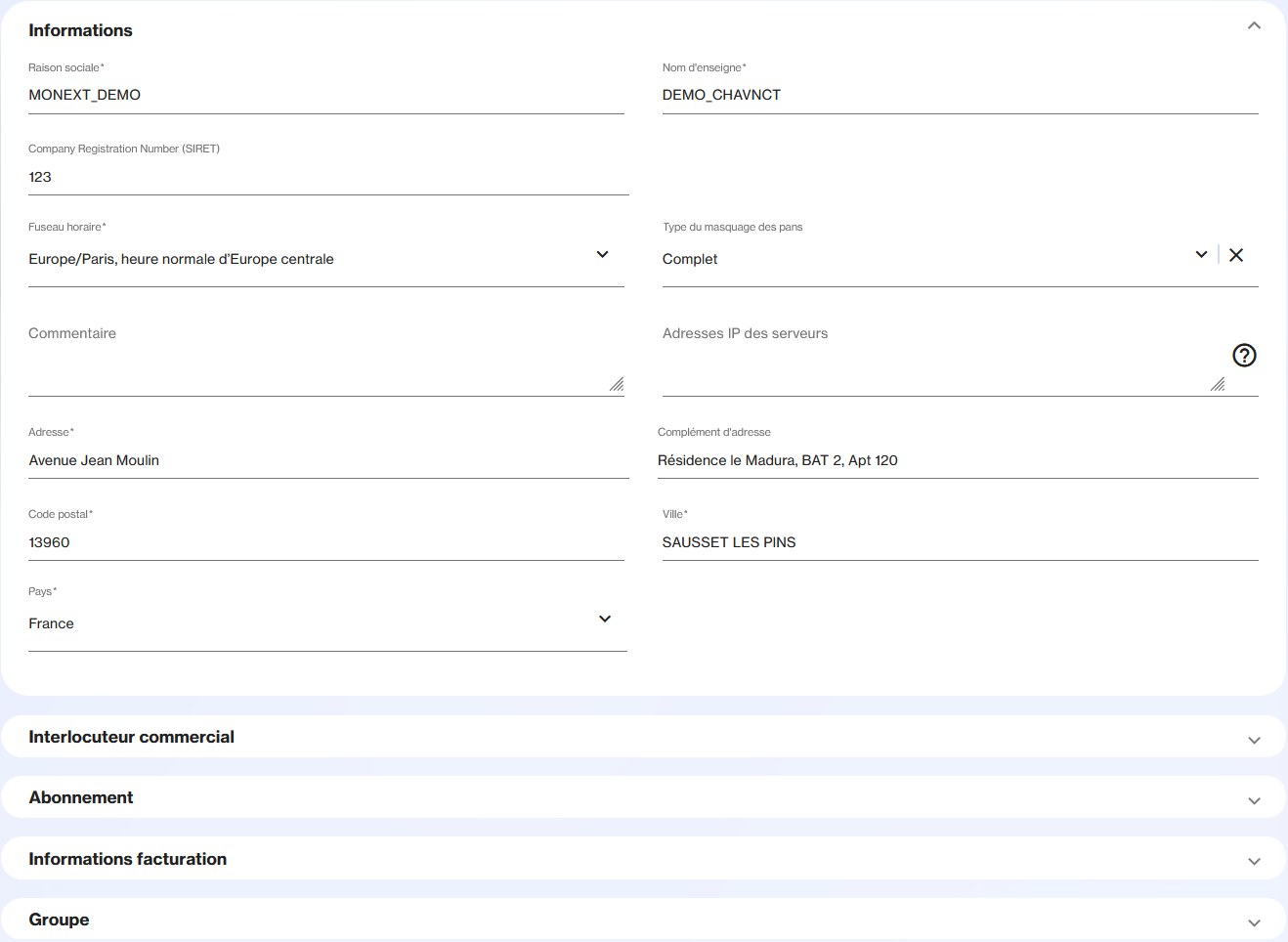1288x942 pixels.
Task: Edit the Code postal field
Action: coord(325,542)
